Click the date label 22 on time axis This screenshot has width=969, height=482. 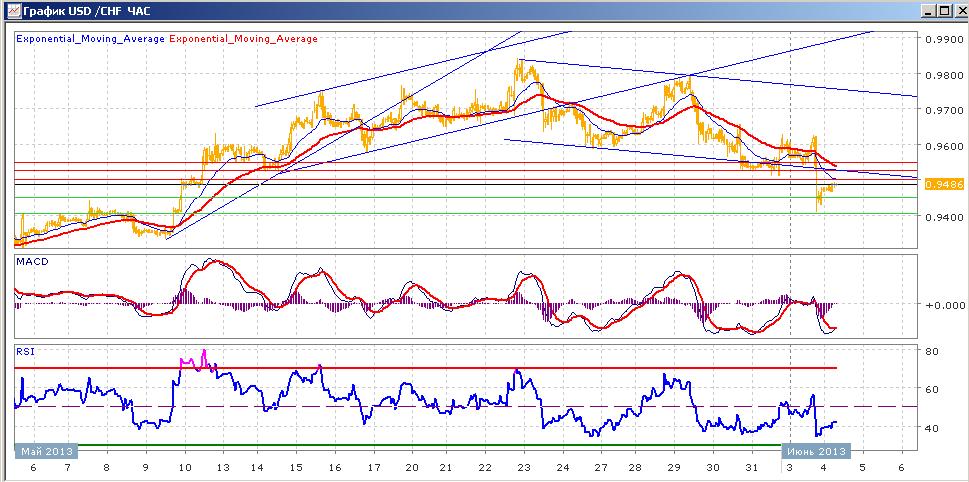point(486,468)
